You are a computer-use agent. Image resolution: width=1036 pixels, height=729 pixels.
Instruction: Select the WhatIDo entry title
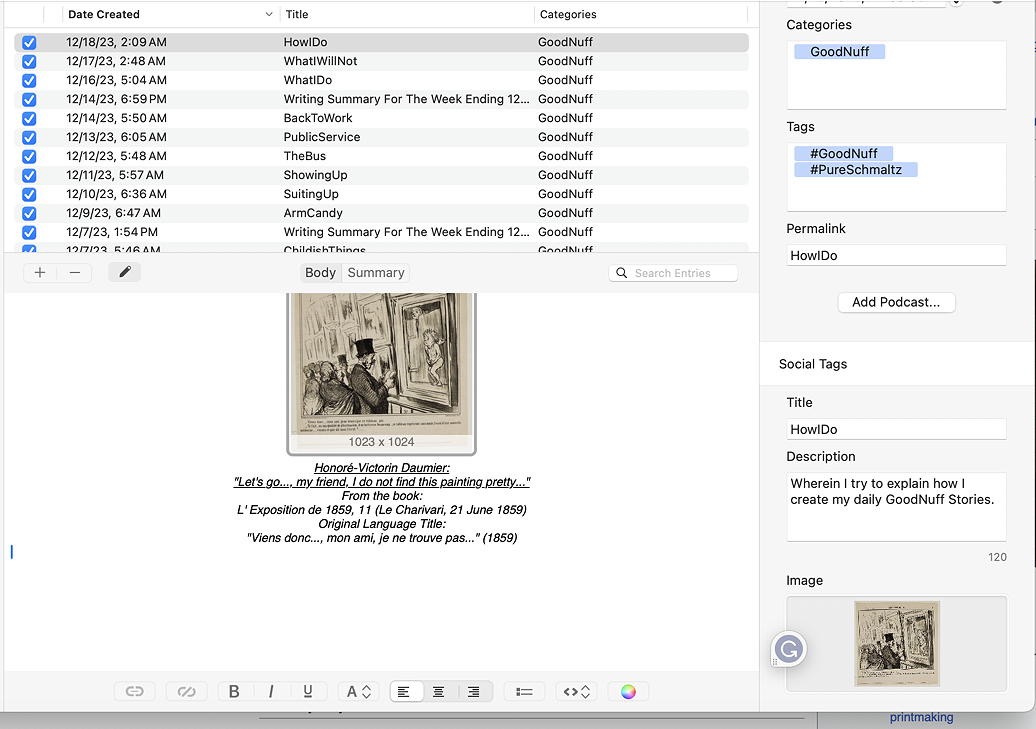click(308, 81)
